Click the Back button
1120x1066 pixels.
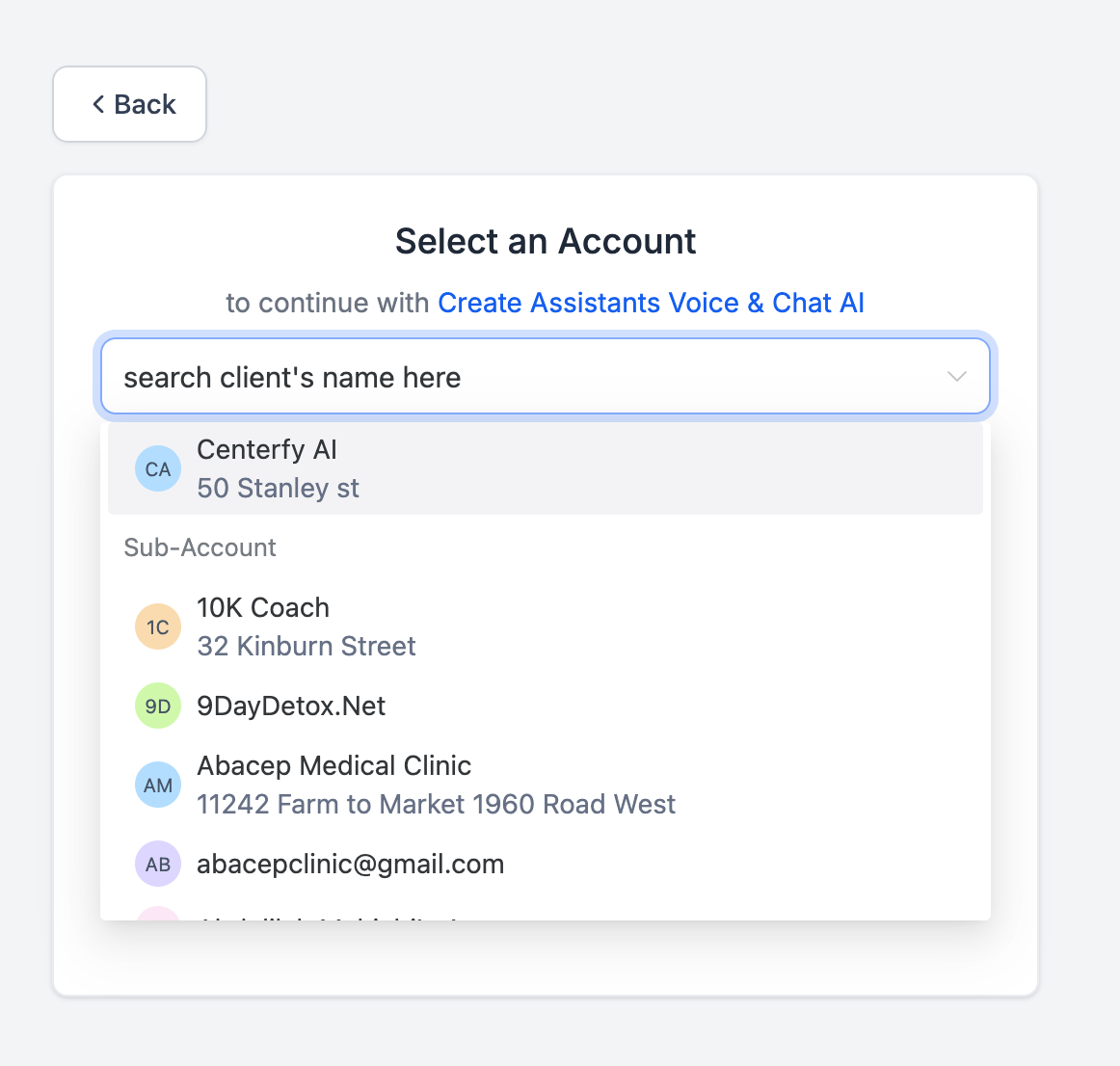(129, 104)
